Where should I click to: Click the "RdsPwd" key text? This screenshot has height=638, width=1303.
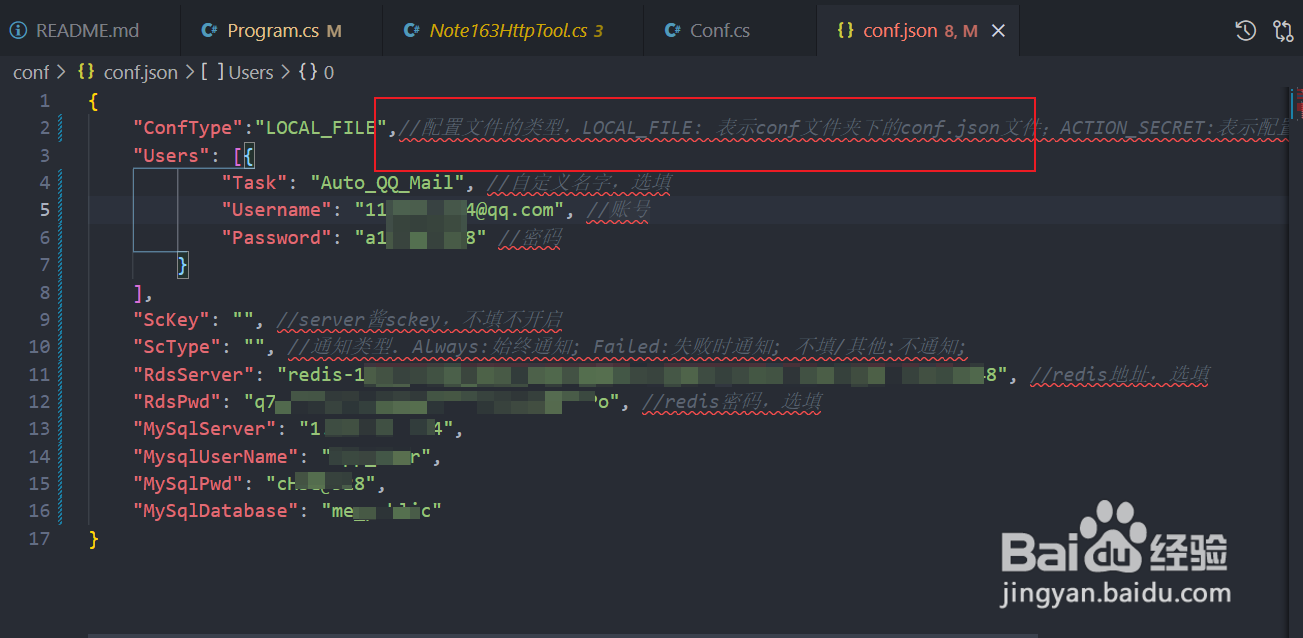point(177,402)
